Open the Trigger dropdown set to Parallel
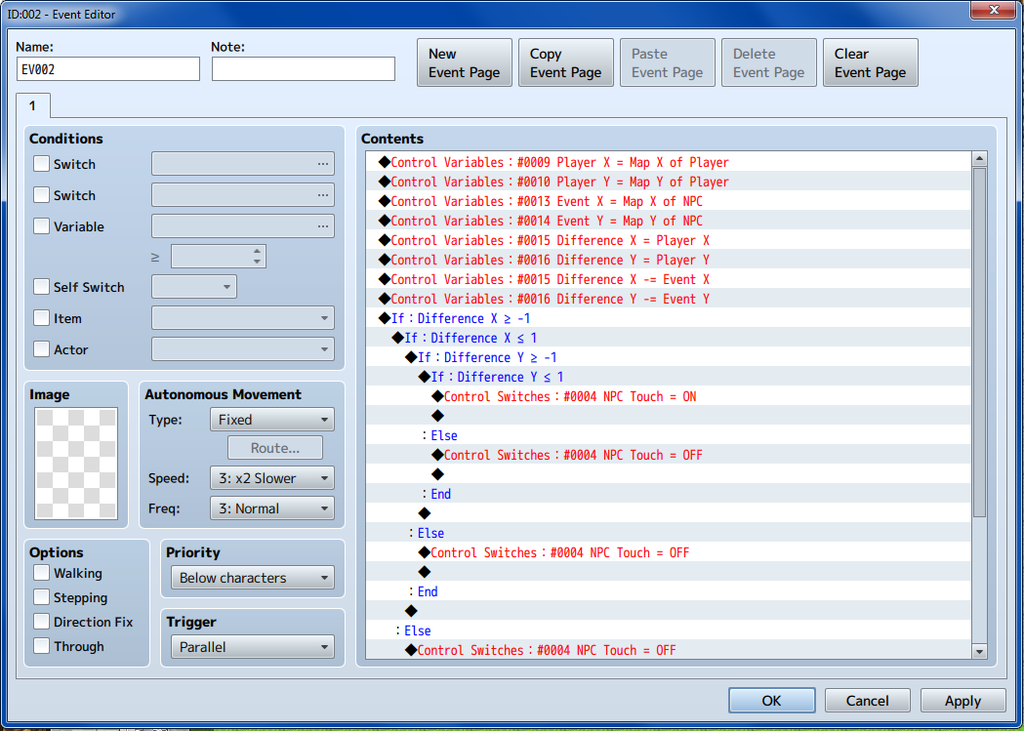The width and height of the screenshot is (1024, 731). coord(251,647)
